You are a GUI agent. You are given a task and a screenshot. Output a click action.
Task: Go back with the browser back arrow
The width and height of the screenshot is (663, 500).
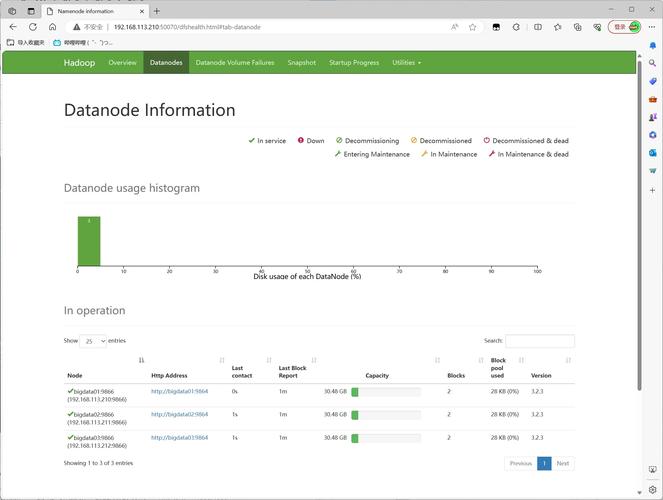[13, 27]
